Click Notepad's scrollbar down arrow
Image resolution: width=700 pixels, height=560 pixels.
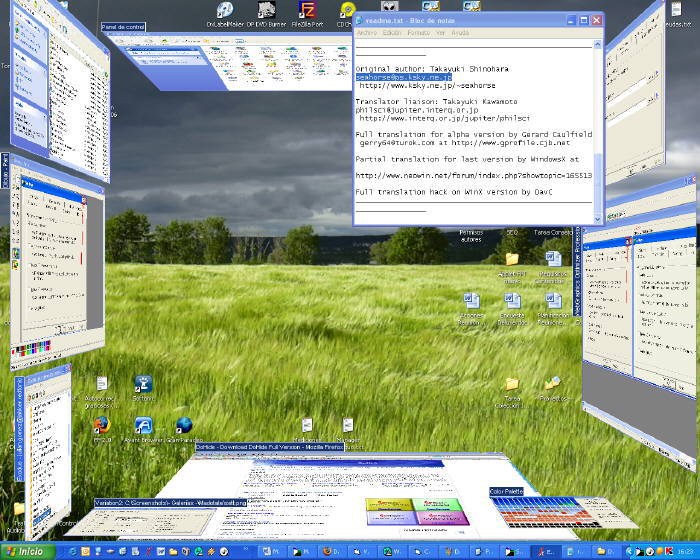(598, 219)
